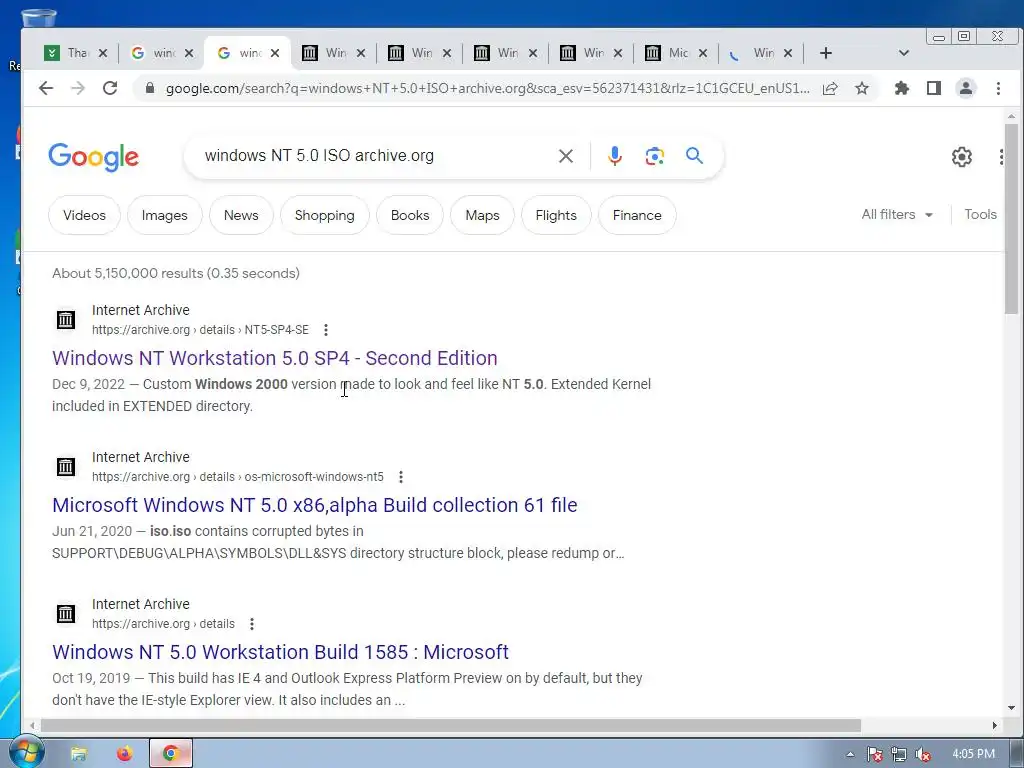Screen dimensions: 1024x768
Task: Go back to the previous page
Action: point(46,88)
